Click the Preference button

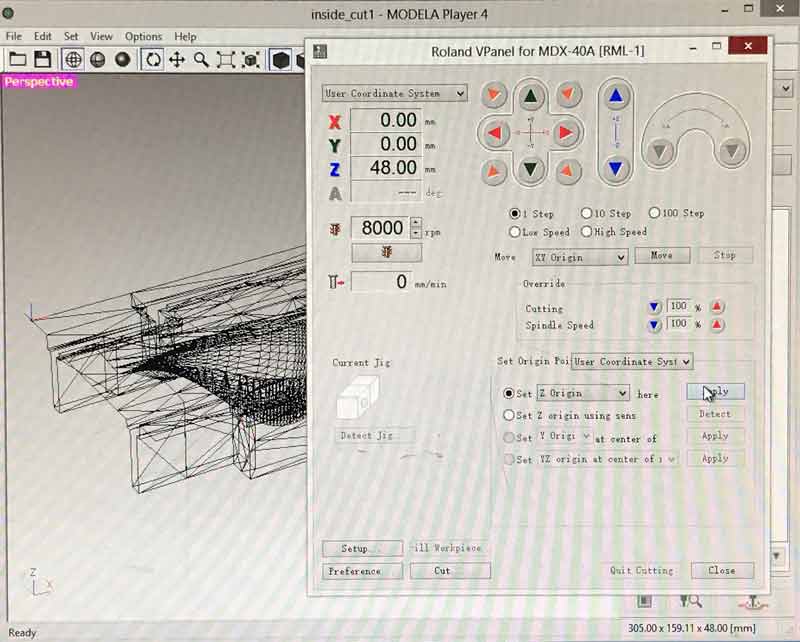362,571
